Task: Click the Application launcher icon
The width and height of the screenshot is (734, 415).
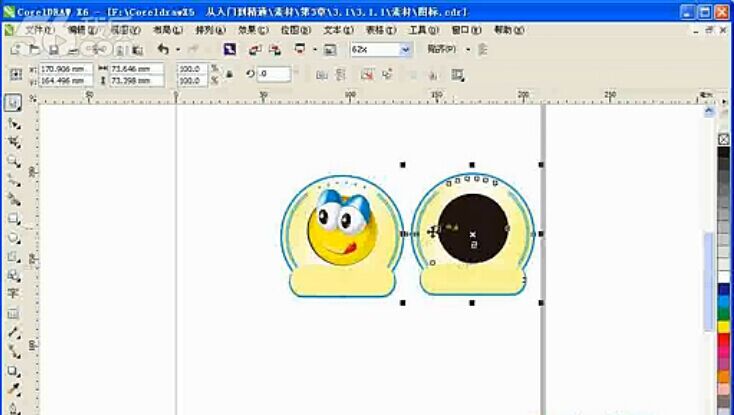Action: pos(300,49)
